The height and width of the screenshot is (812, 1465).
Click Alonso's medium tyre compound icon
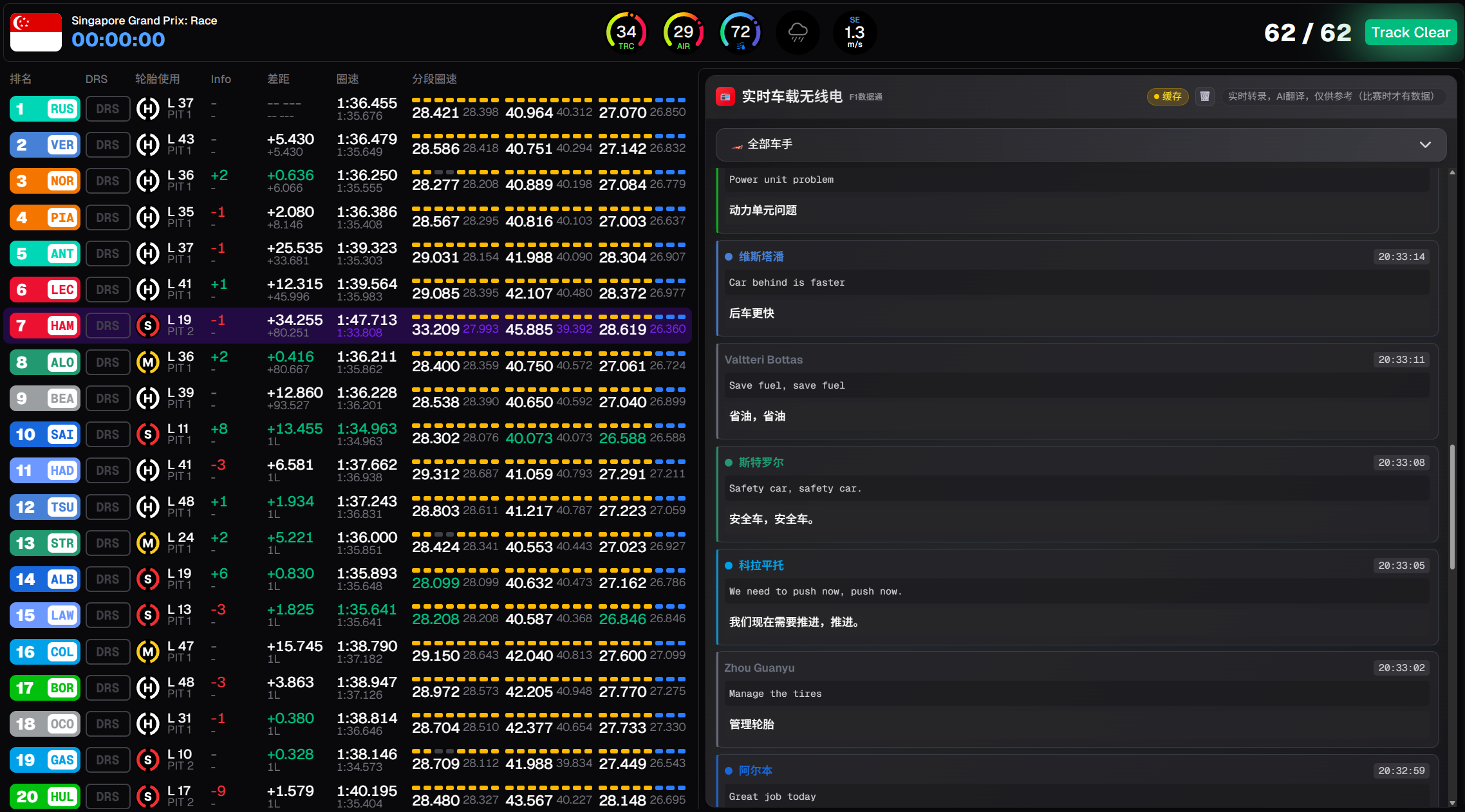pyautogui.click(x=148, y=362)
